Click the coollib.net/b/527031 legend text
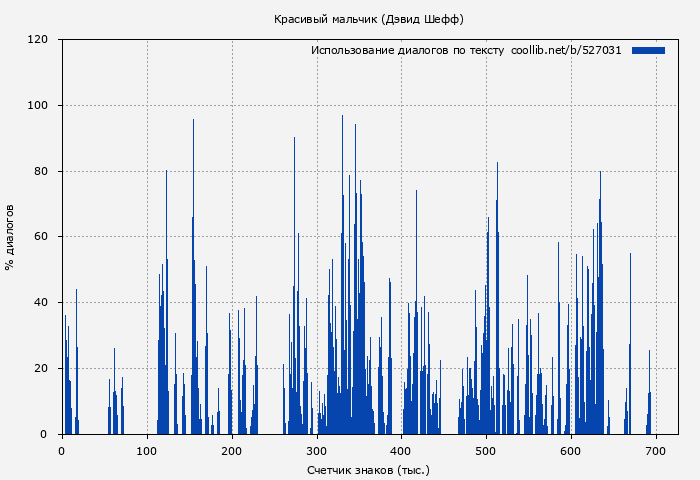700x480 pixels. coord(566,50)
